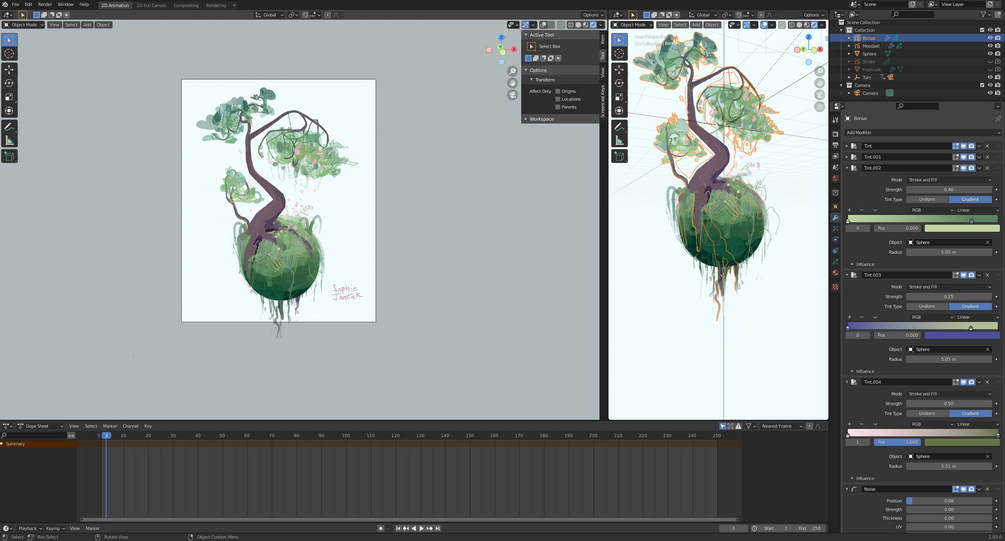The image size is (1005, 541).
Task: Collapse the Tint.002 modifier panel
Action: (x=847, y=168)
